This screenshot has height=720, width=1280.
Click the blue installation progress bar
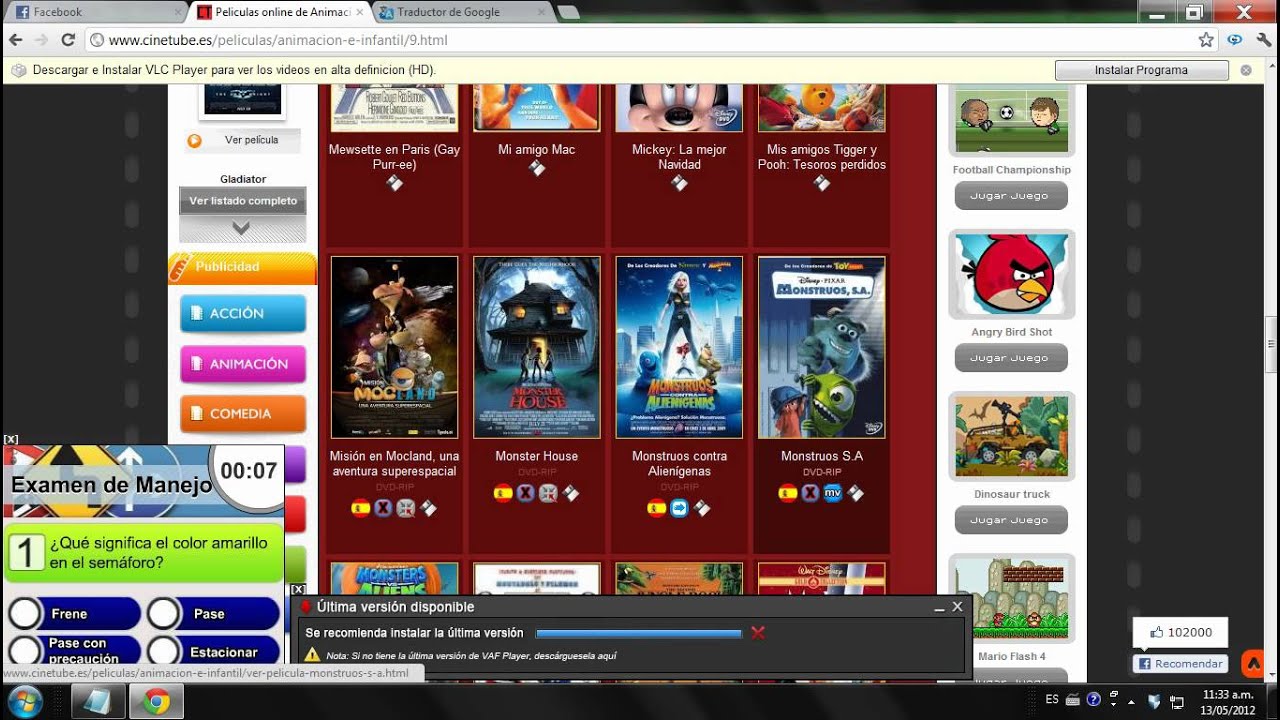click(x=639, y=633)
